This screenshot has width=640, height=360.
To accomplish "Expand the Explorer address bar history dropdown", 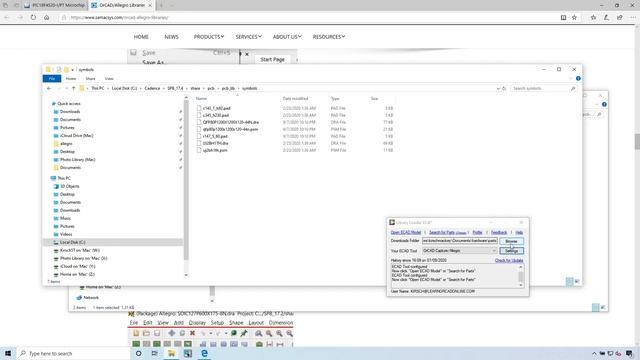I will coord(498,88).
